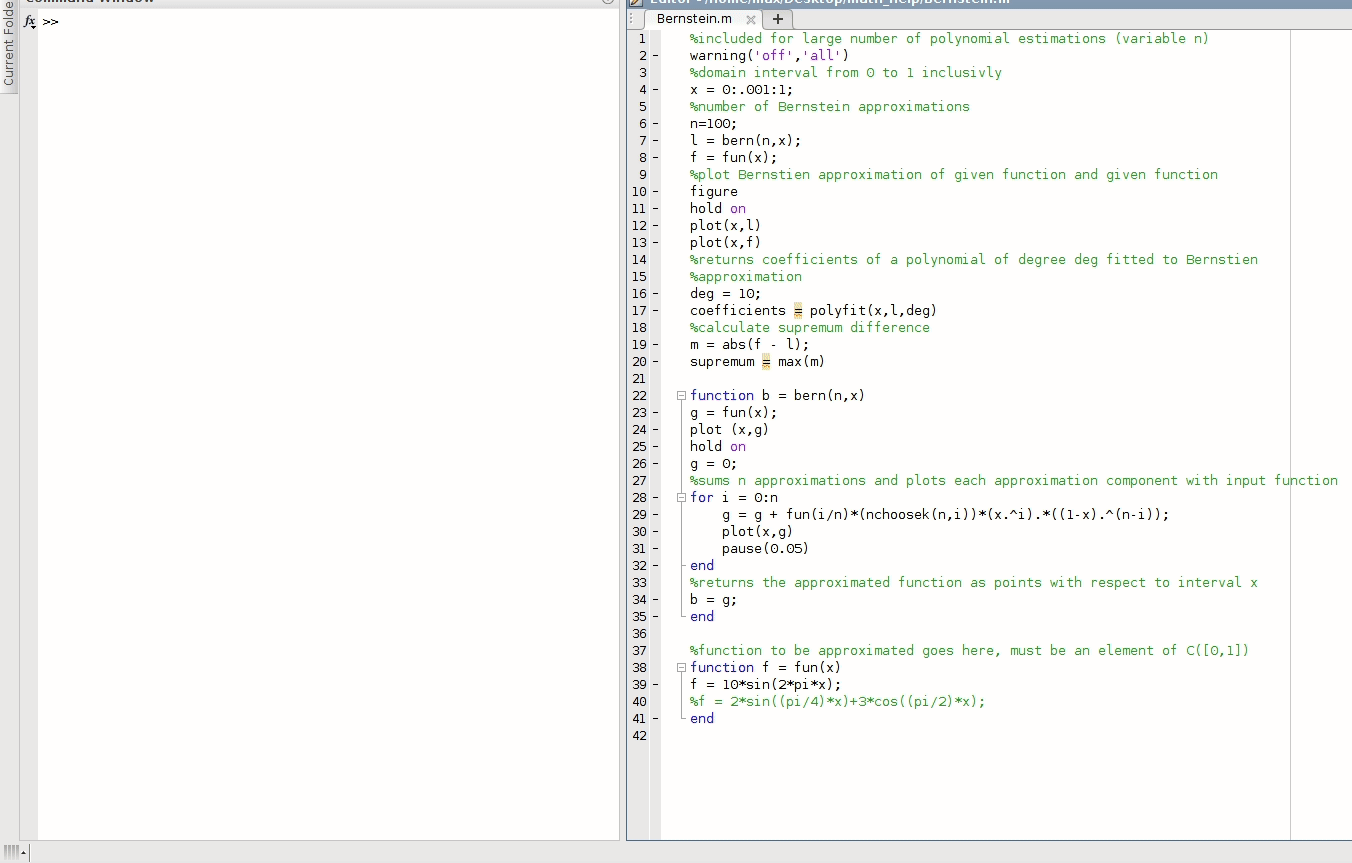The width and height of the screenshot is (1352, 863).
Task: Click "plot (x,g)" on line 24
Action: click(729, 429)
